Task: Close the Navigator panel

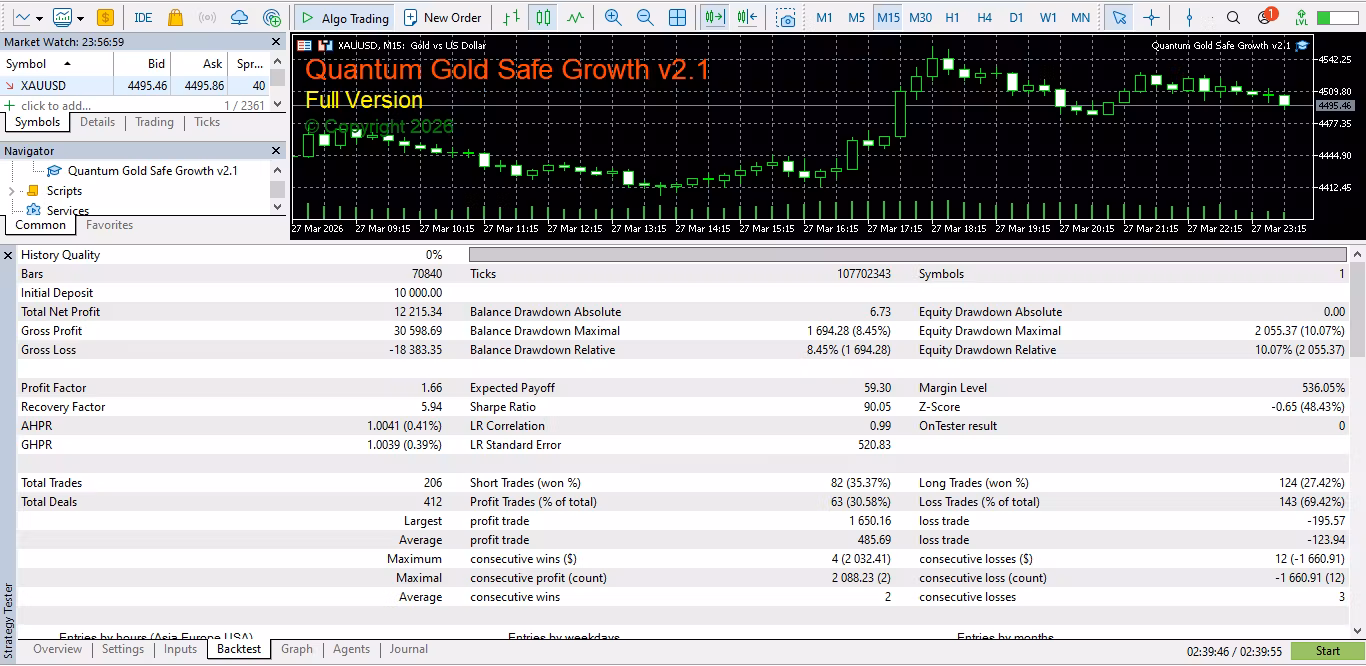Action: tap(277, 151)
